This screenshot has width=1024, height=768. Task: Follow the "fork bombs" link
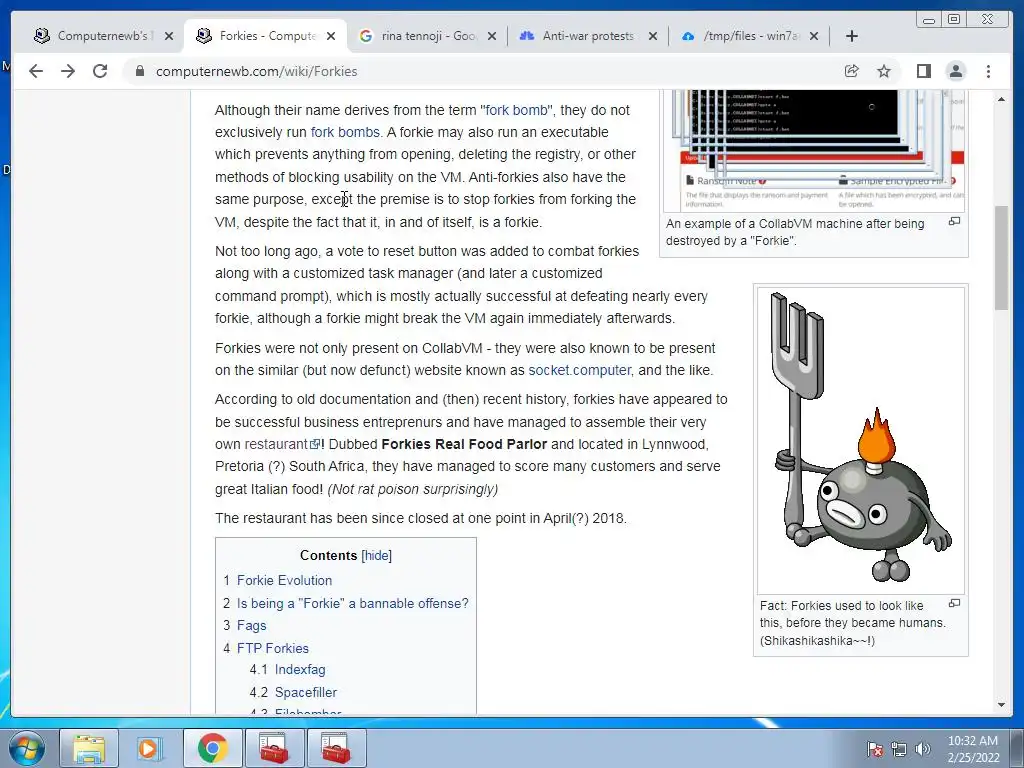tap(345, 133)
